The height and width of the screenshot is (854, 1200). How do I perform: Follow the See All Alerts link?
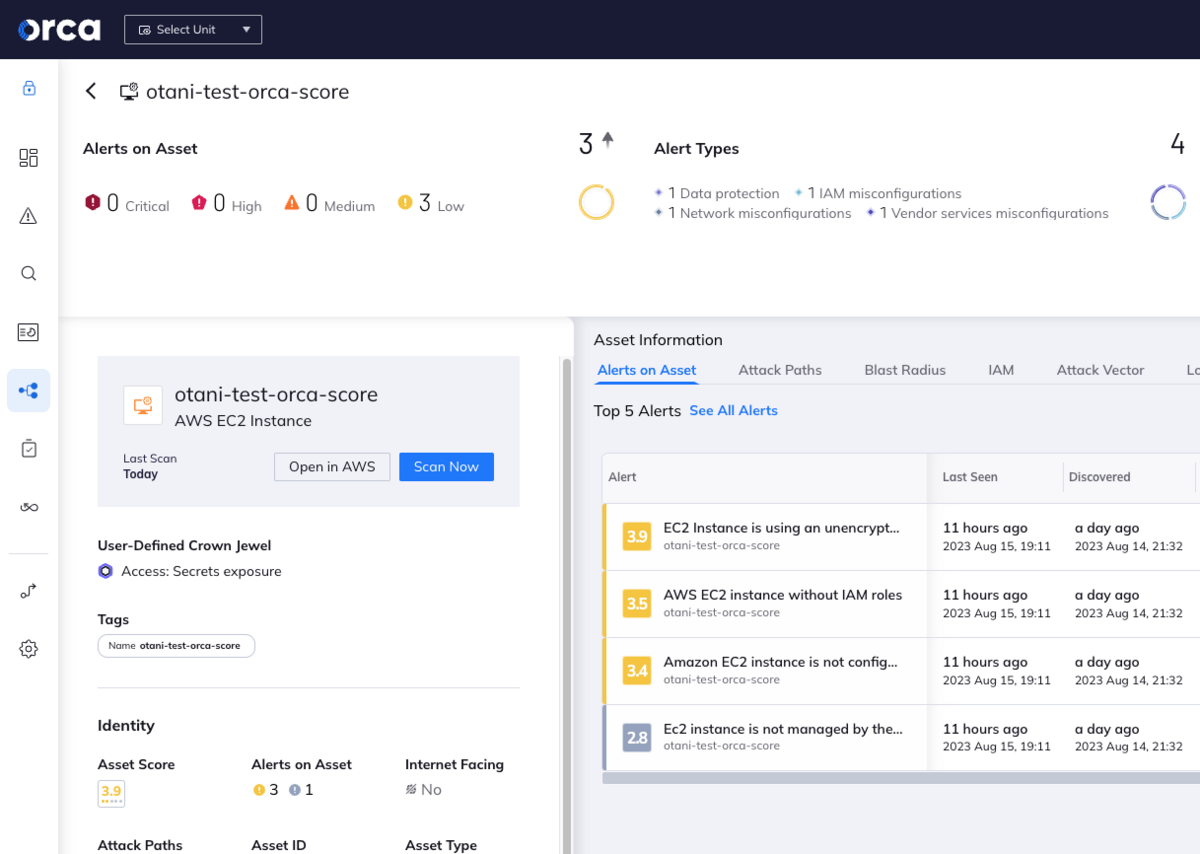(x=733, y=411)
